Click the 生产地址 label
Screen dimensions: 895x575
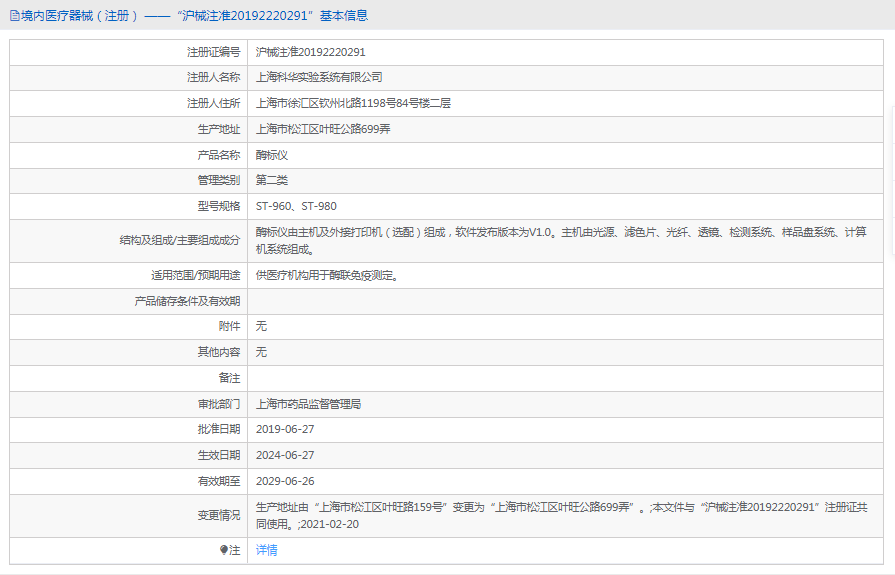coord(219,129)
